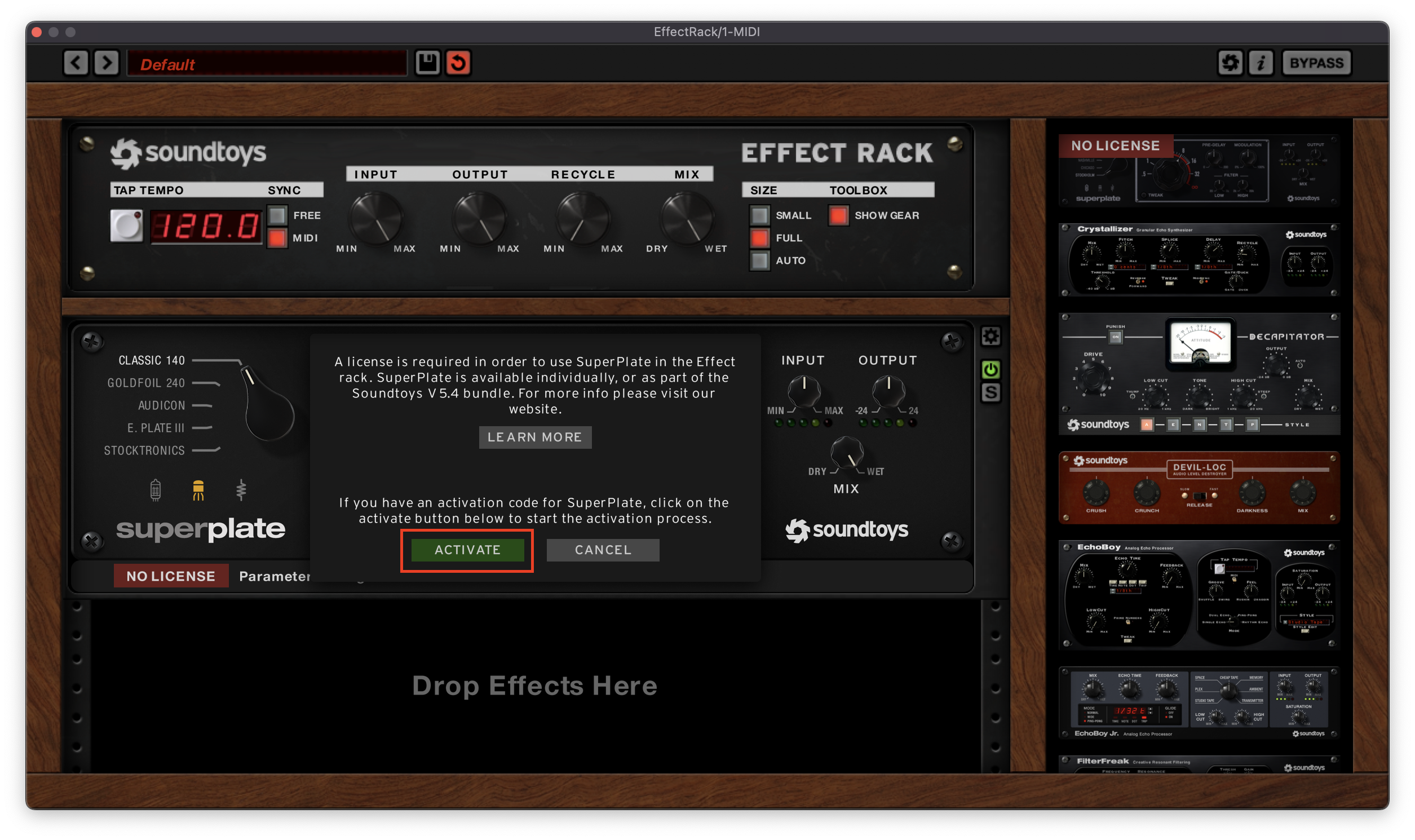The image size is (1415, 840).
Task: Click SuperPlate INPUT knob
Action: coord(804,391)
